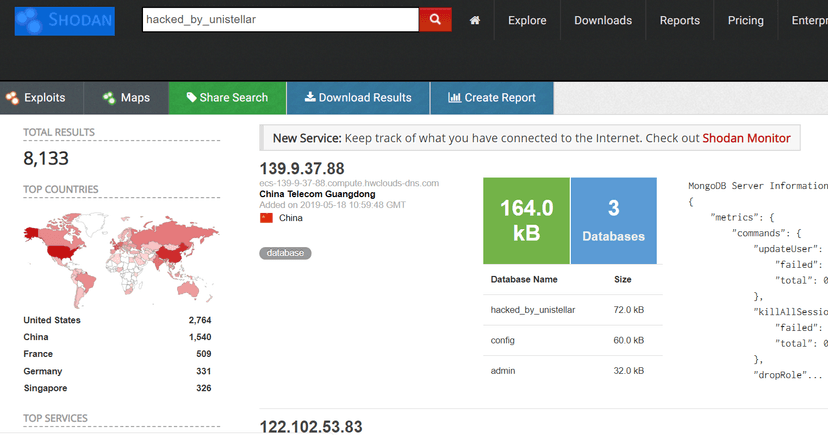
Task: Click the 32.0 kB size value
Action: click(628, 371)
